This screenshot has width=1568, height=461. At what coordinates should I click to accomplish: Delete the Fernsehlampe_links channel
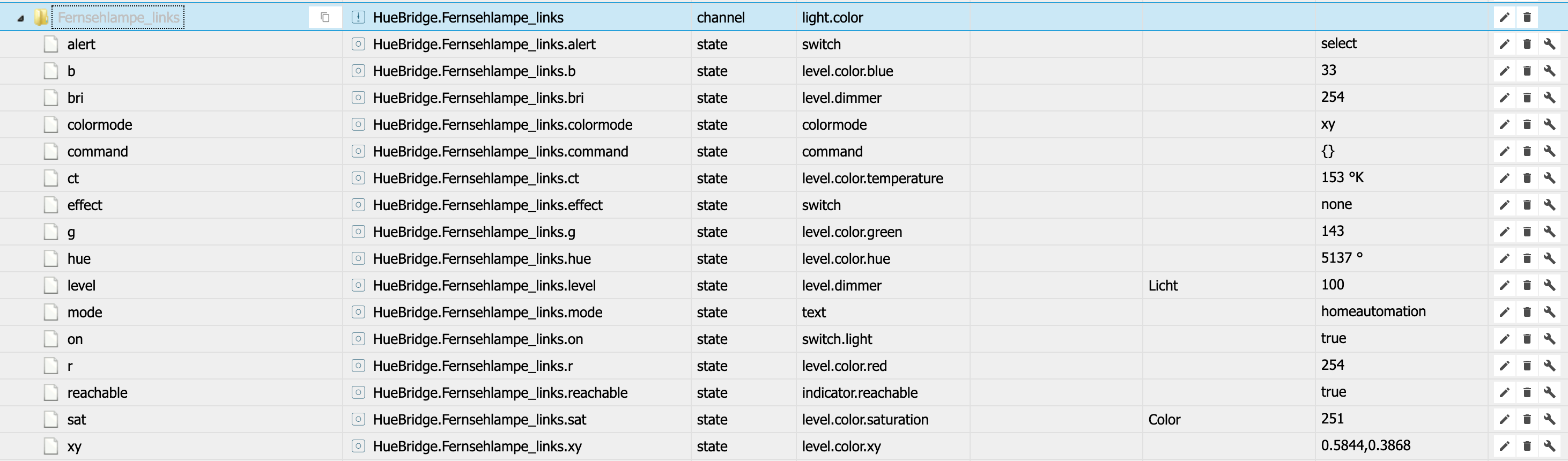1527,18
